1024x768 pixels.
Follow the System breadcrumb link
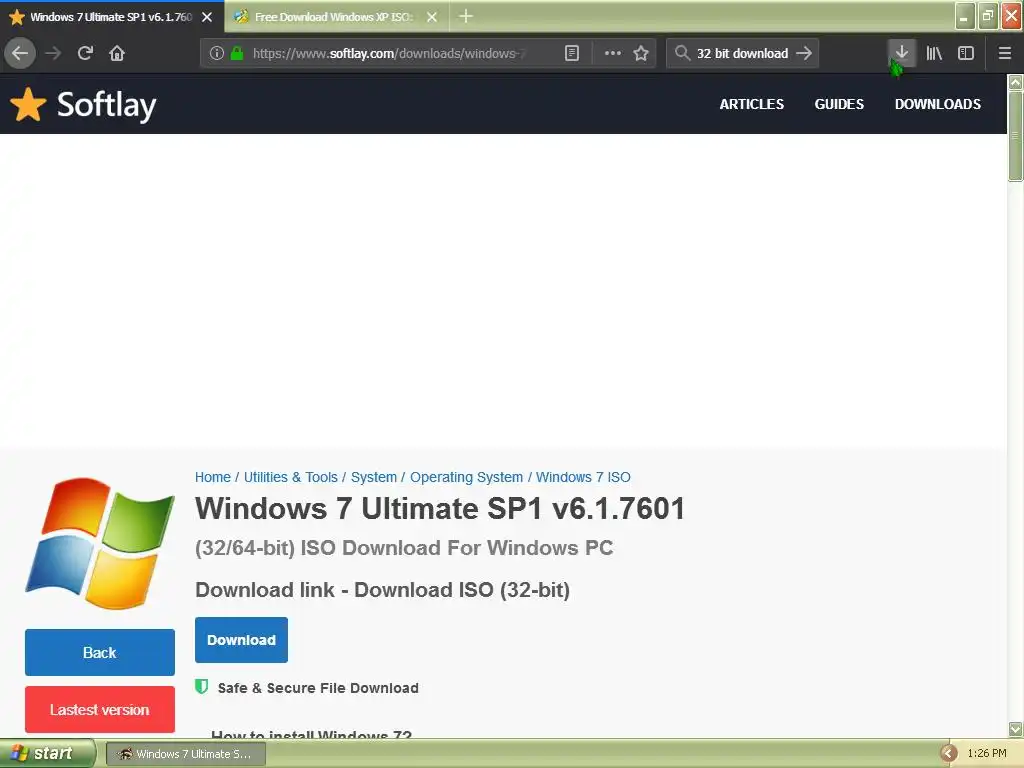(374, 477)
